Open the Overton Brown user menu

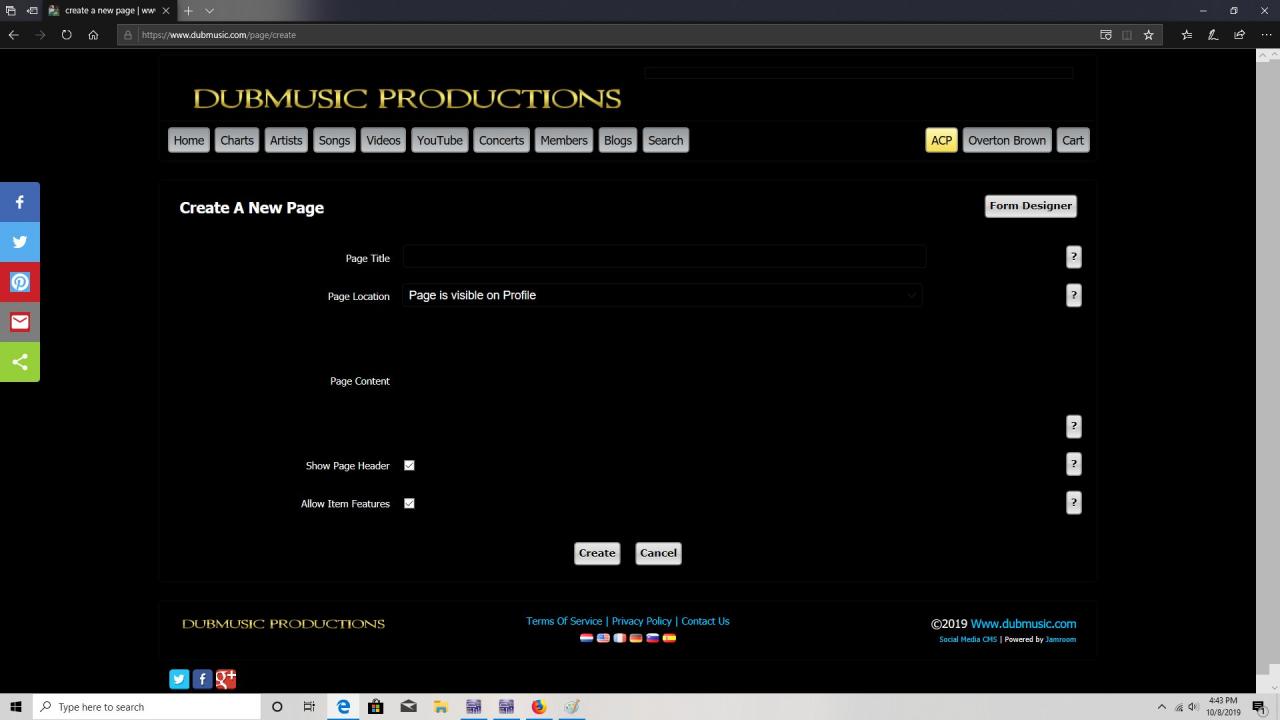1006,141
